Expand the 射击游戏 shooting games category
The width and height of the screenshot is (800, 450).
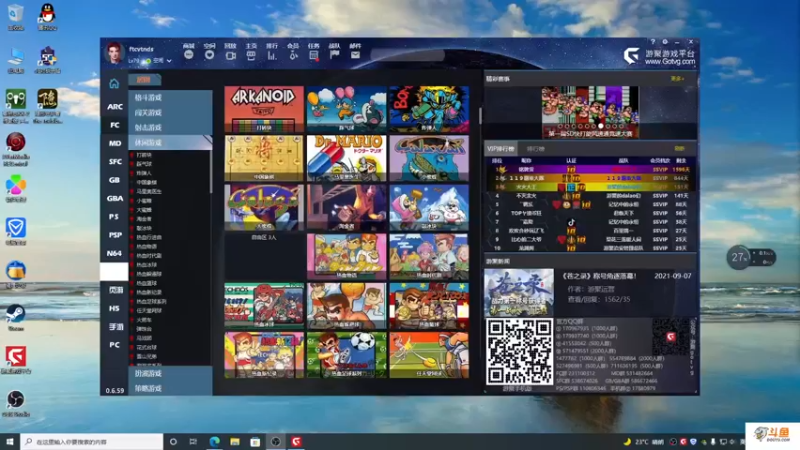tap(170, 128)
